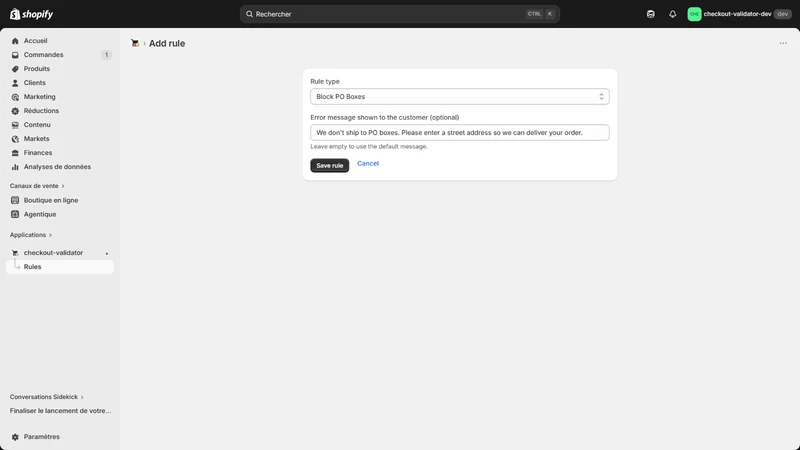
Task: Click into the error message text field
Action: [460, 133]
